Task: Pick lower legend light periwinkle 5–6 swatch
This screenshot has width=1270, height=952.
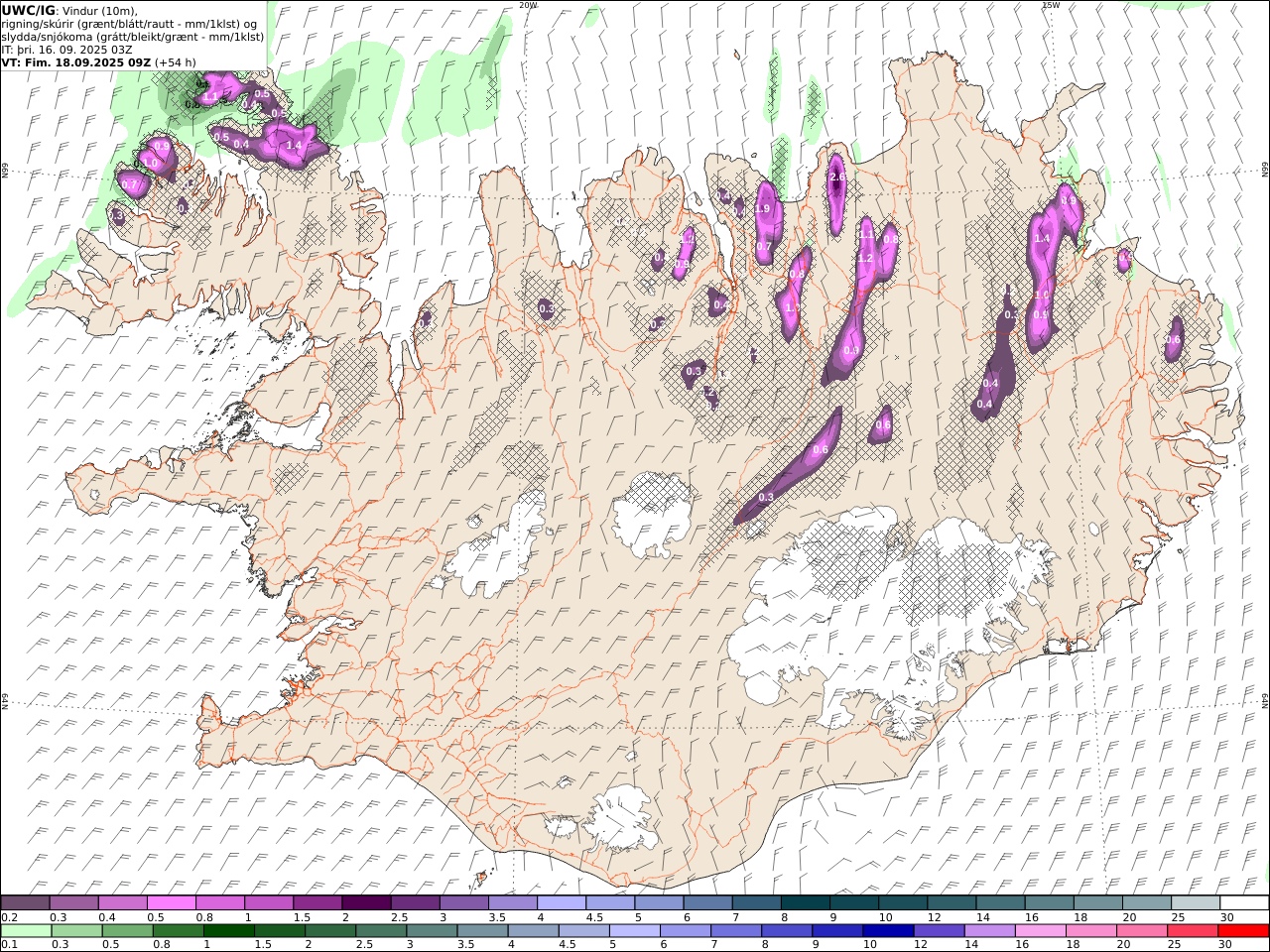Action: pyautogui.click(x=633, y=930)
